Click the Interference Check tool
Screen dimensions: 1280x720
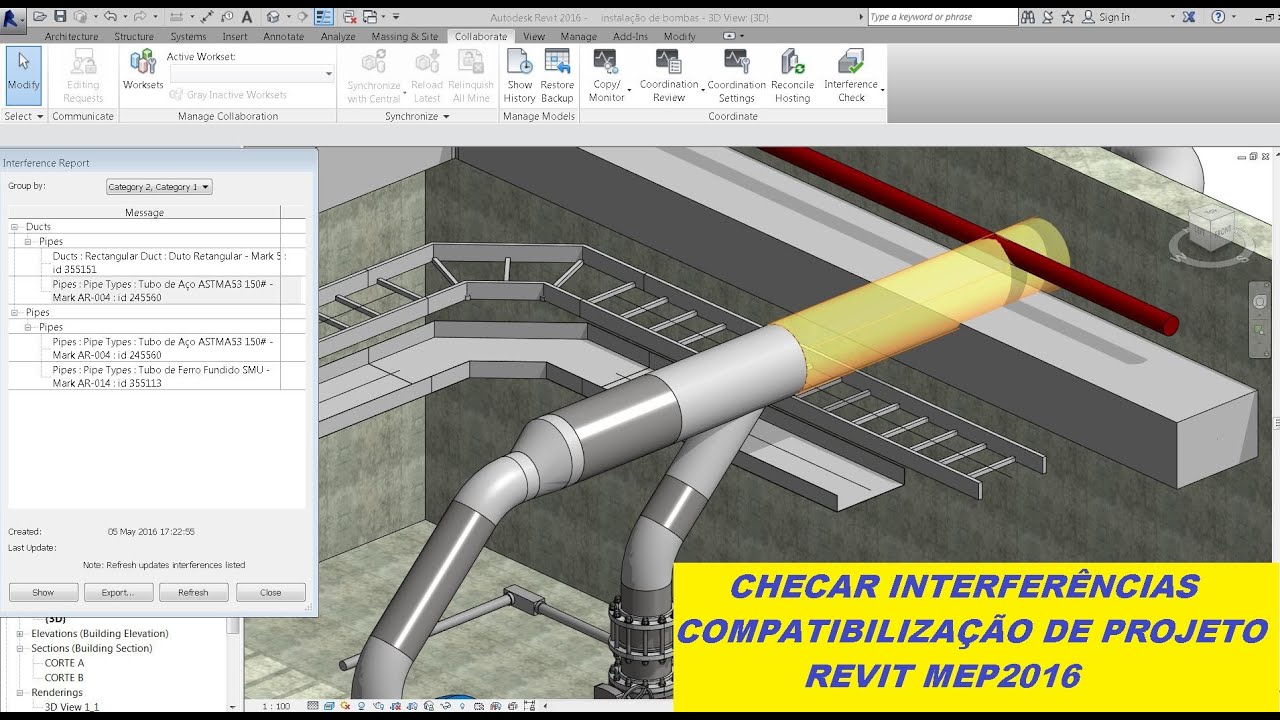(x=851, y=76)
